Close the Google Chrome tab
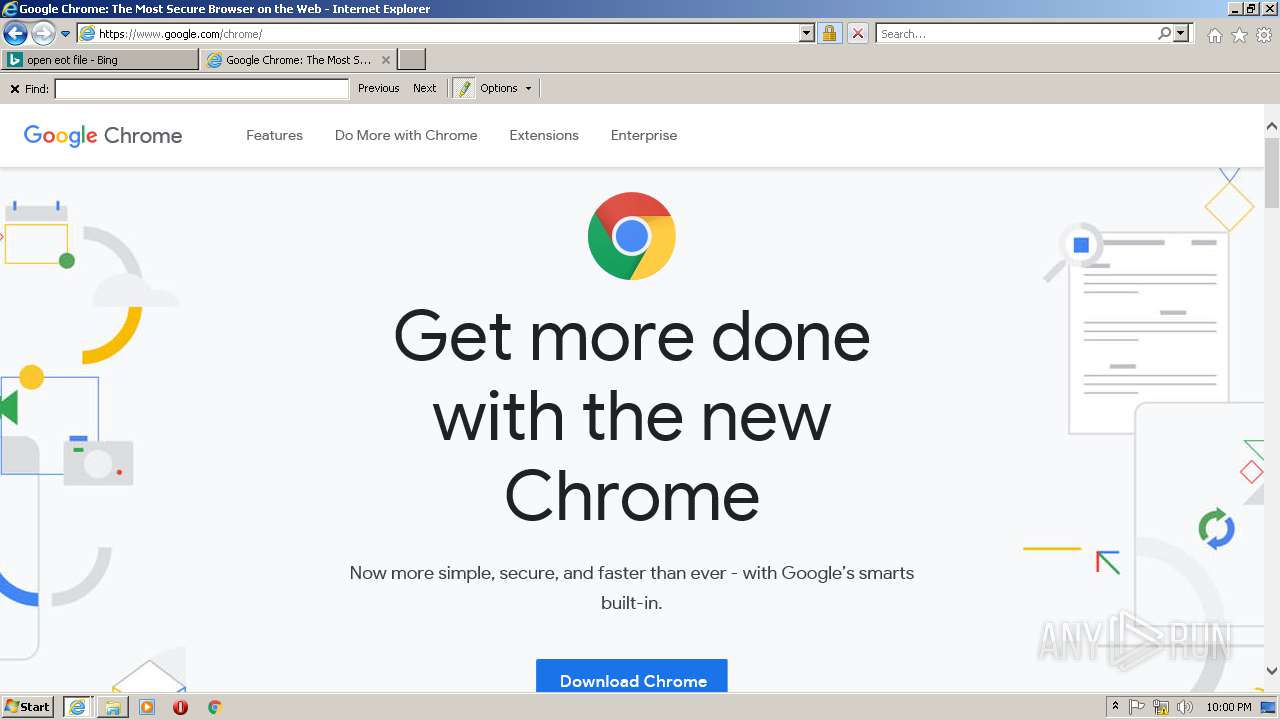This screenshot has height=720, width=1280. 386,60
